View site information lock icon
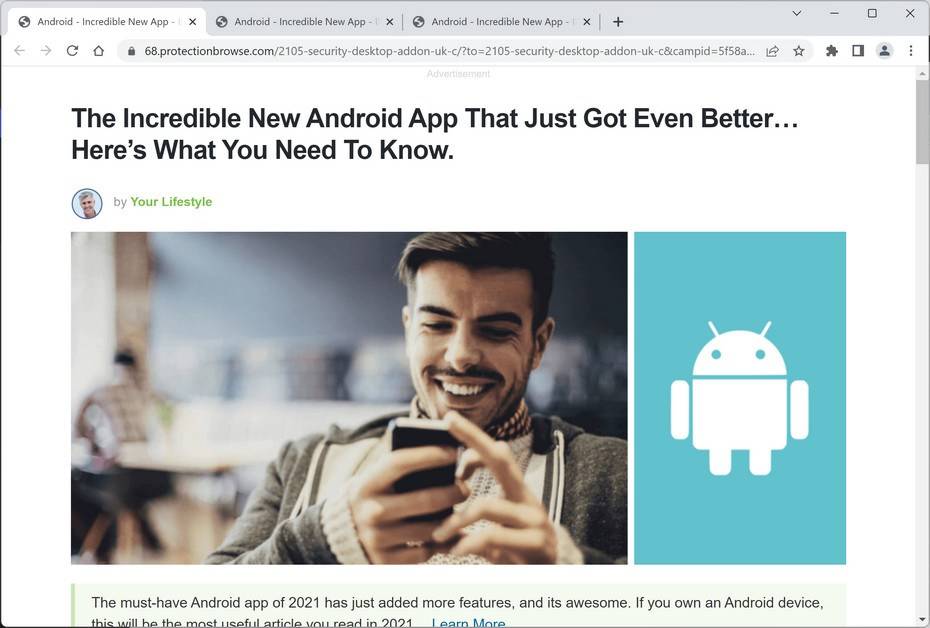This screenshot has height=628, width=930. click(131, 51)
